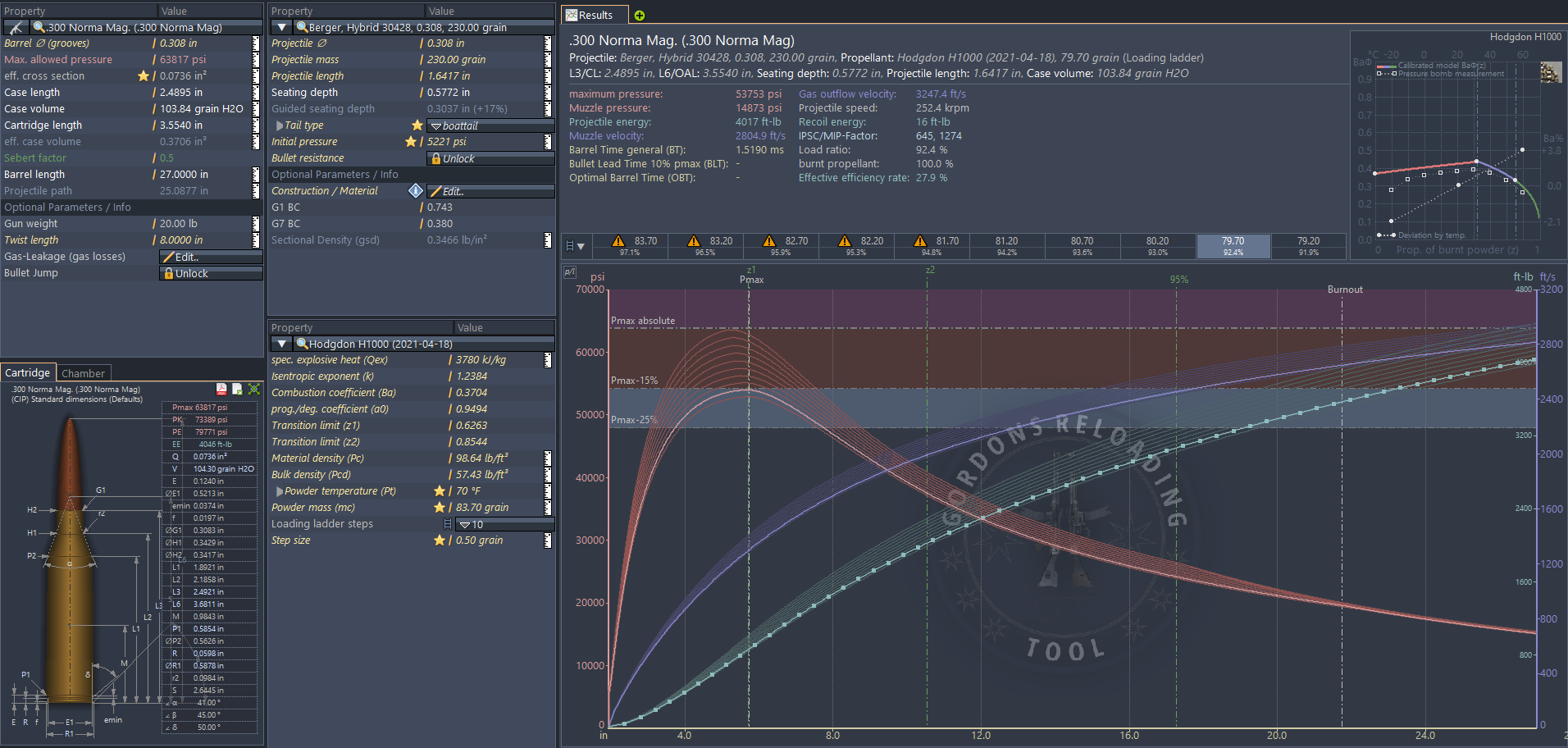Screen dimensions: 1568x748
Task: Click green fit-to-view icon in Cartridge panel
Action: 254,389
